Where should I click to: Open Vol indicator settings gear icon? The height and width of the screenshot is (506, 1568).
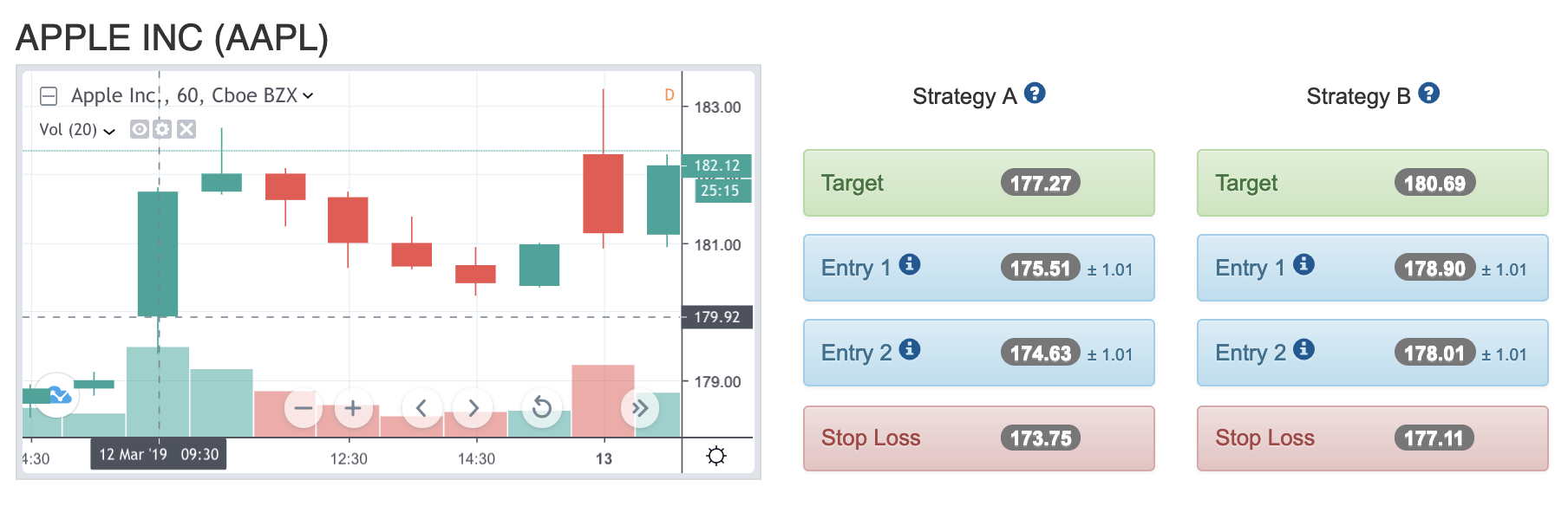162,129
